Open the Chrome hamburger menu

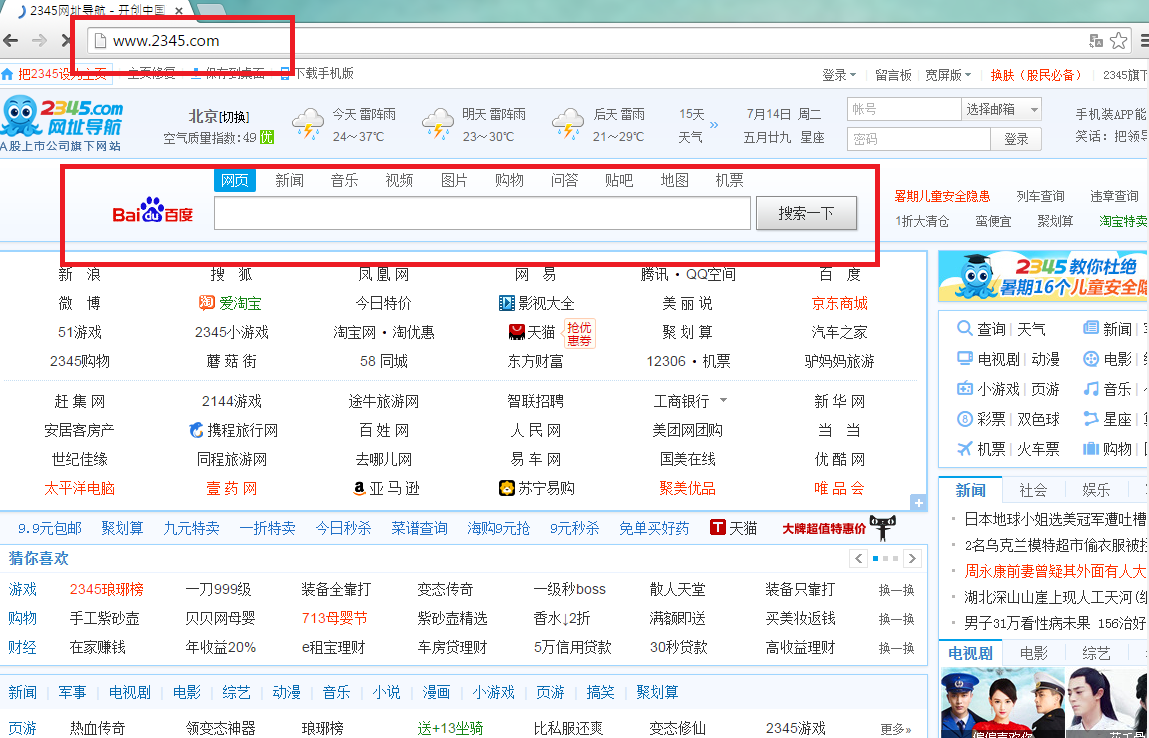point(1143,41)
